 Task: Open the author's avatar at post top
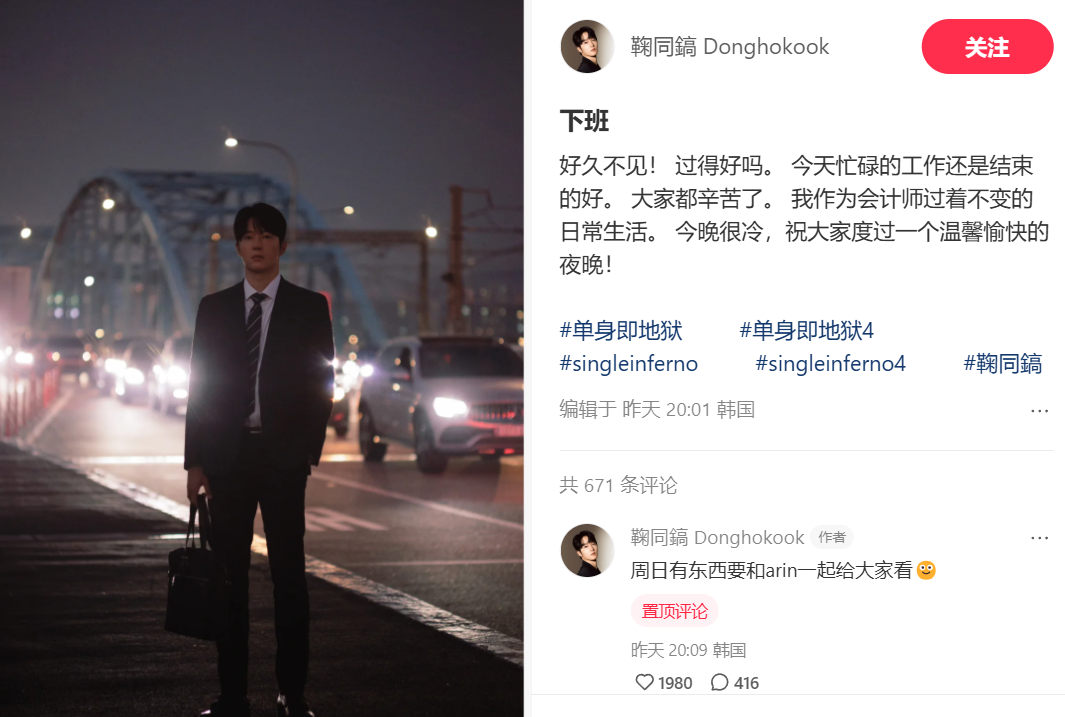(587, 46)
